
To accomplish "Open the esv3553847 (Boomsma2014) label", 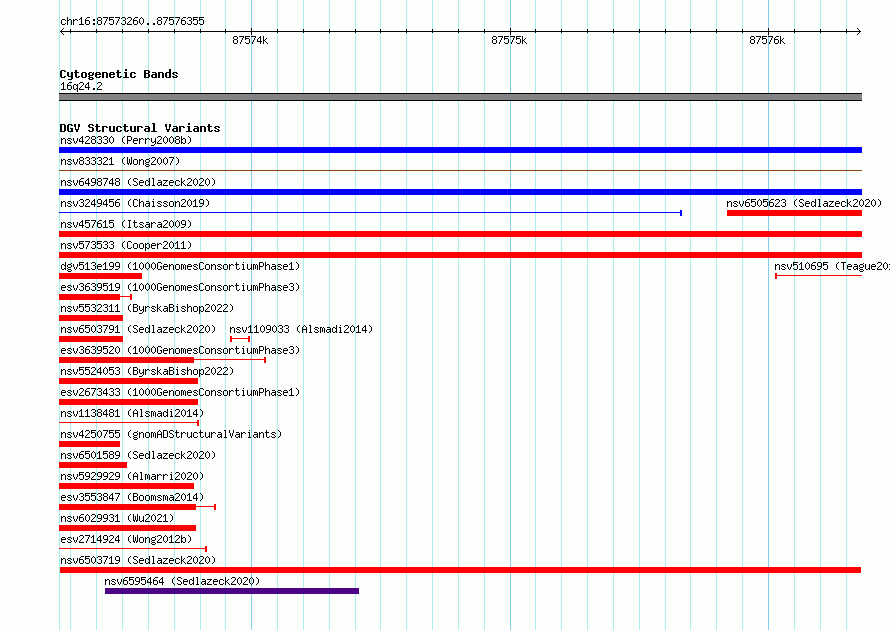I will tap(132, 497).
